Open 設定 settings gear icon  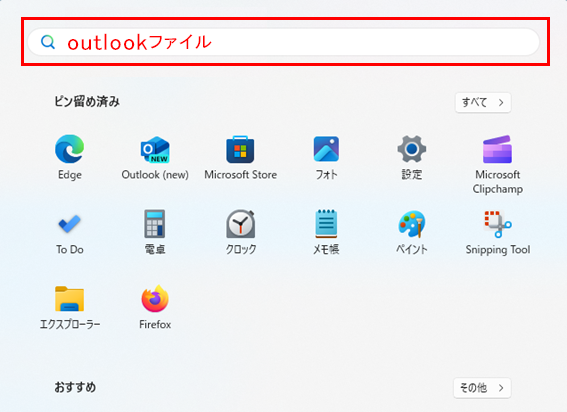412,149
